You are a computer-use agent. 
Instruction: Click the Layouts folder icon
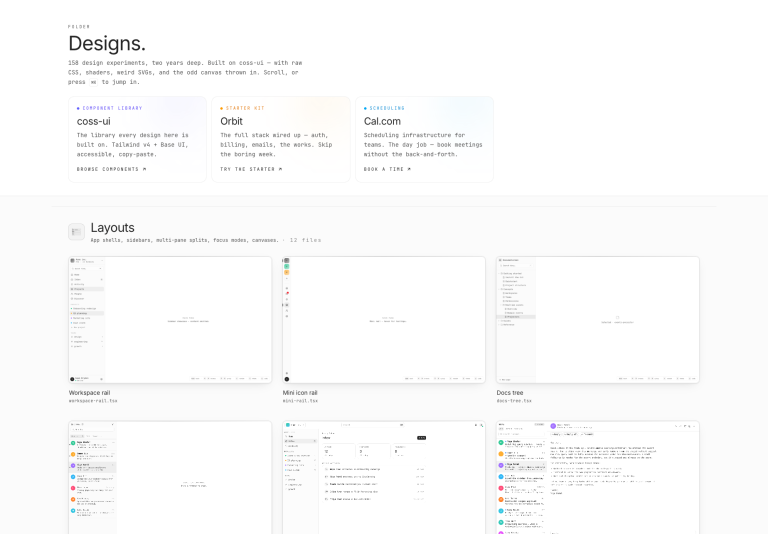[x=76, y=232]
